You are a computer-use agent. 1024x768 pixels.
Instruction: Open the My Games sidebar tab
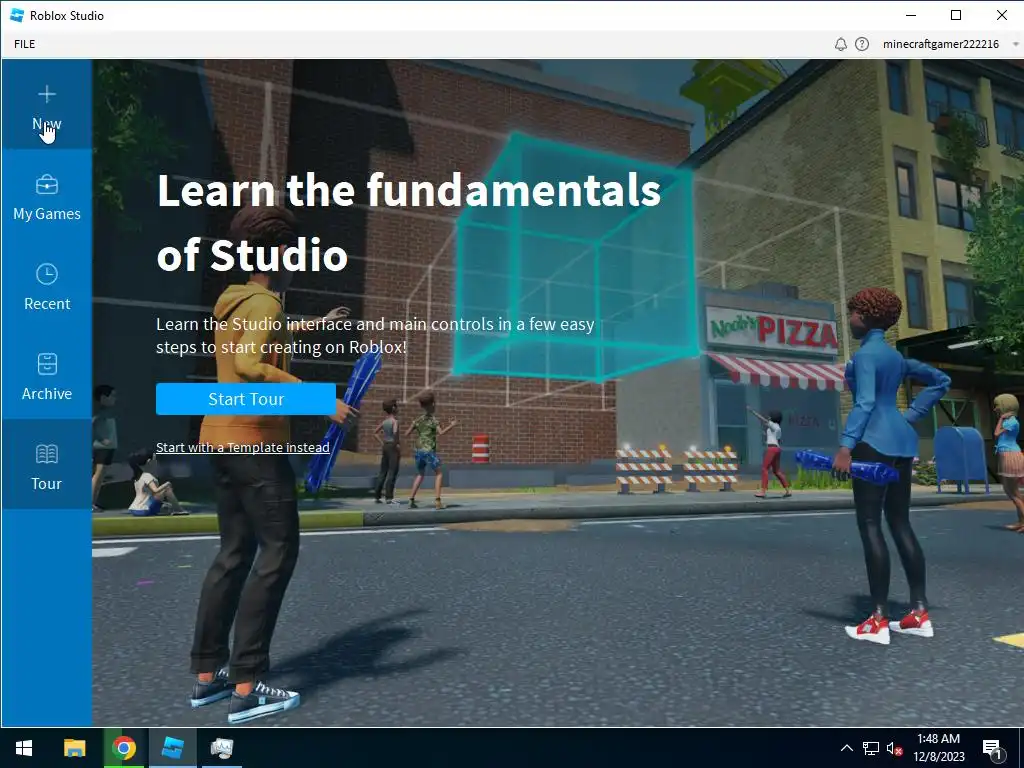point(46,197)
